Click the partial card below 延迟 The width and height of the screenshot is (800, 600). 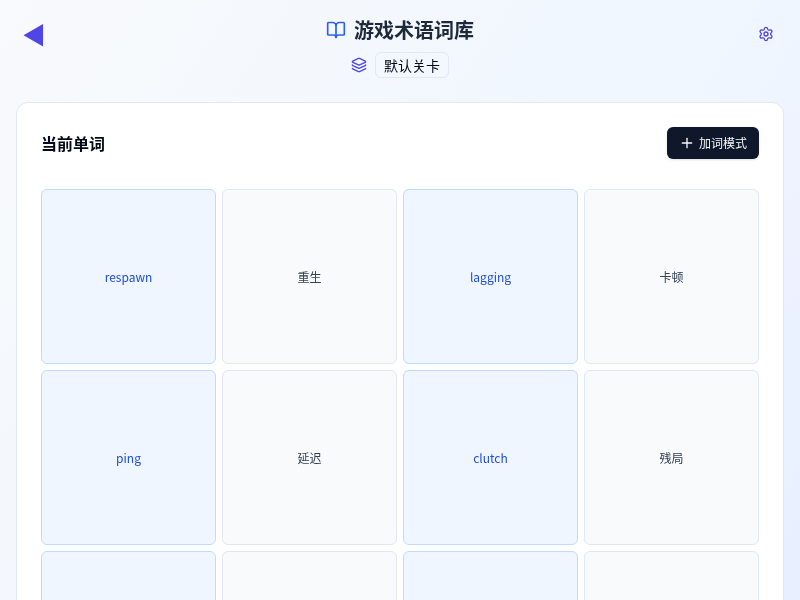(309, 576)
